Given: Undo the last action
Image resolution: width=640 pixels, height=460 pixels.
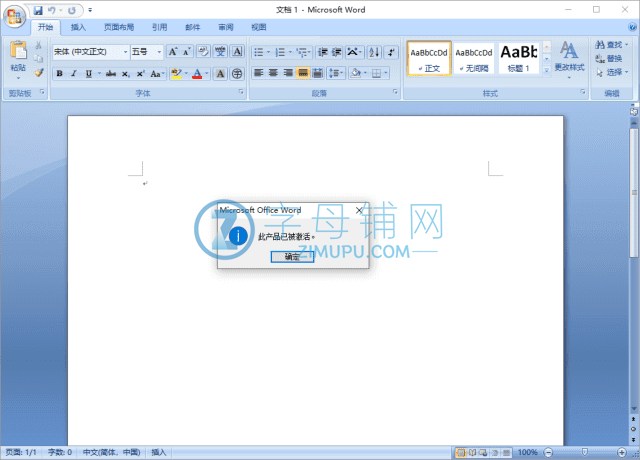Looking at the screenshot, I should pyautogui.click(x=52, y=10).
